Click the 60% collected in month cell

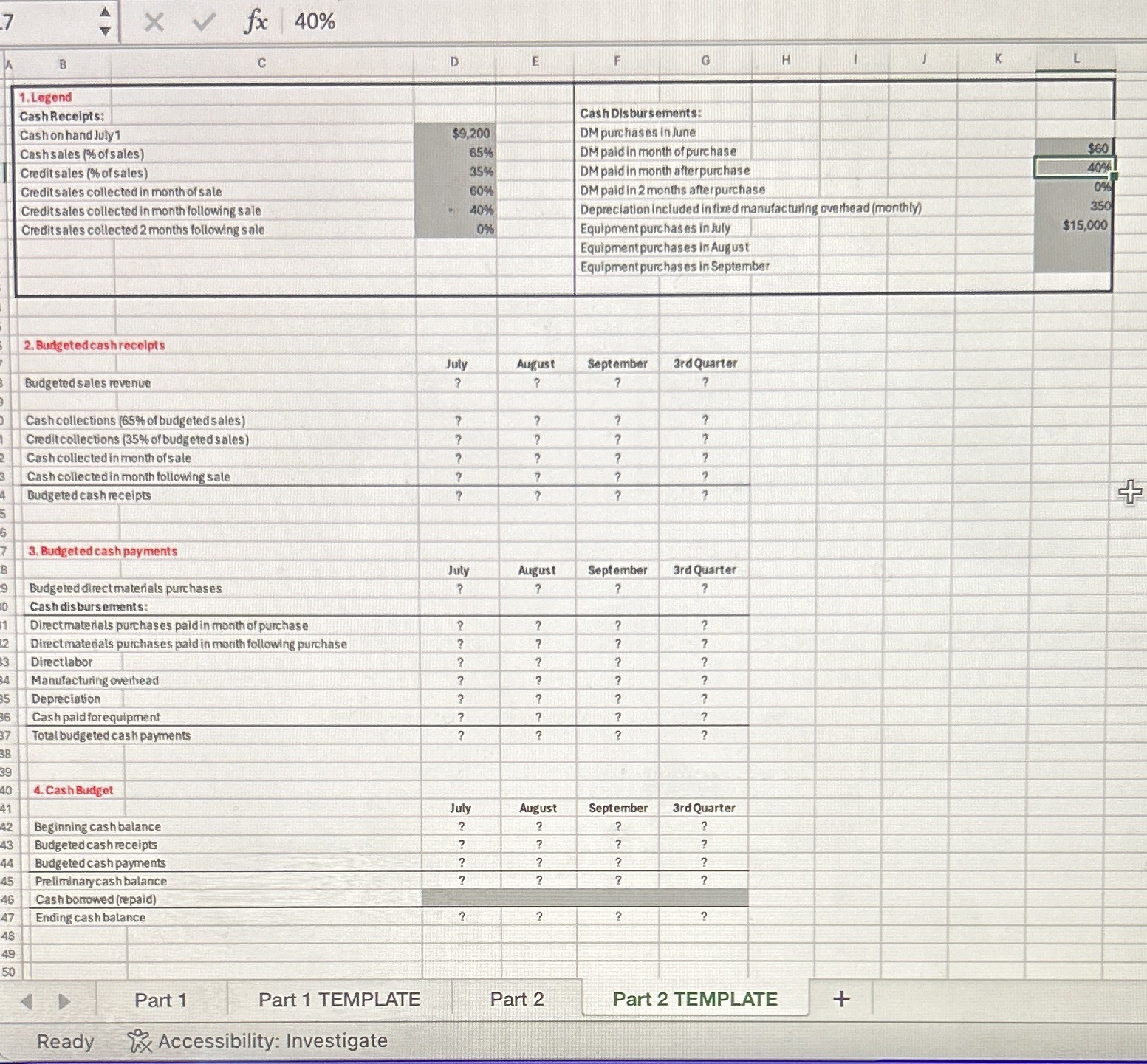tap(455, 191)
